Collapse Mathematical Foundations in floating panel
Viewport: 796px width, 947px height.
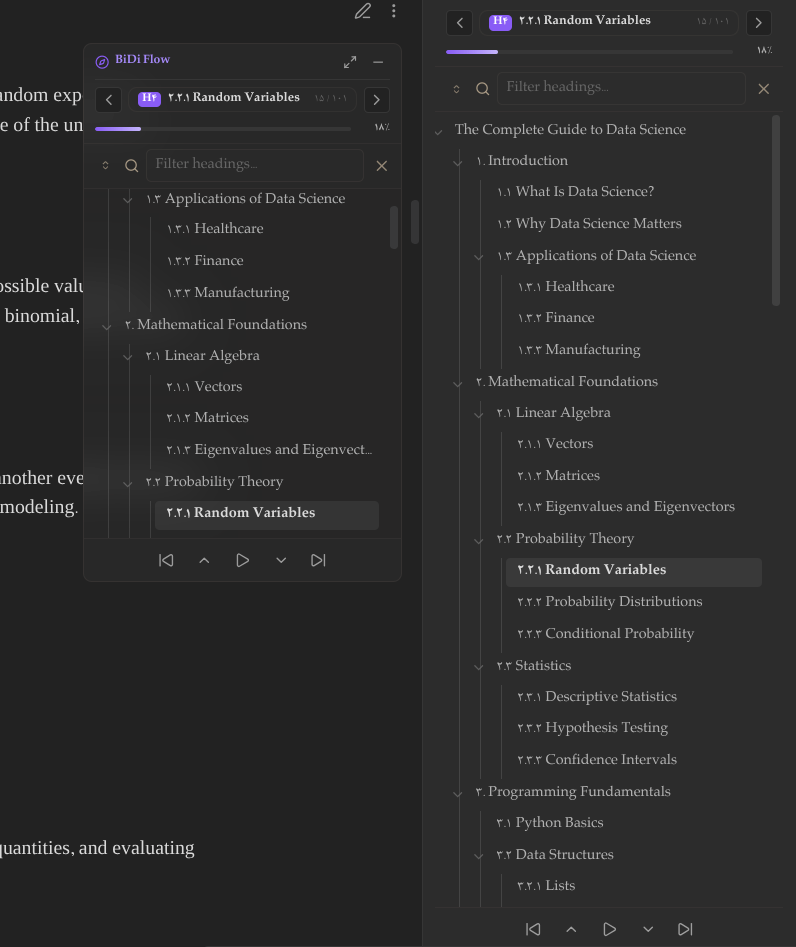(x=106, y=326)
